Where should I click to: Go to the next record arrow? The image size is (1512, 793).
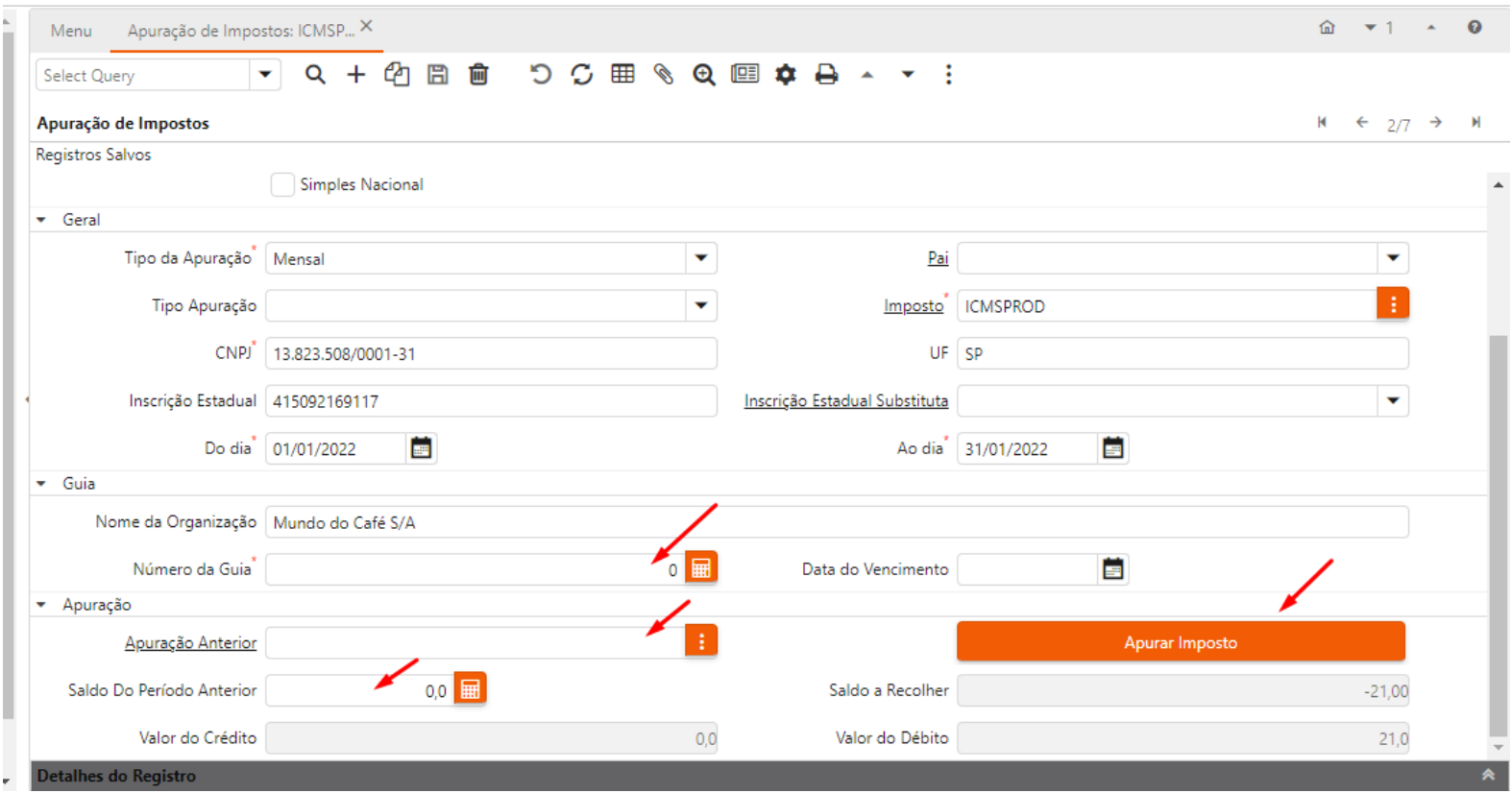click(x=1435, y=123)
